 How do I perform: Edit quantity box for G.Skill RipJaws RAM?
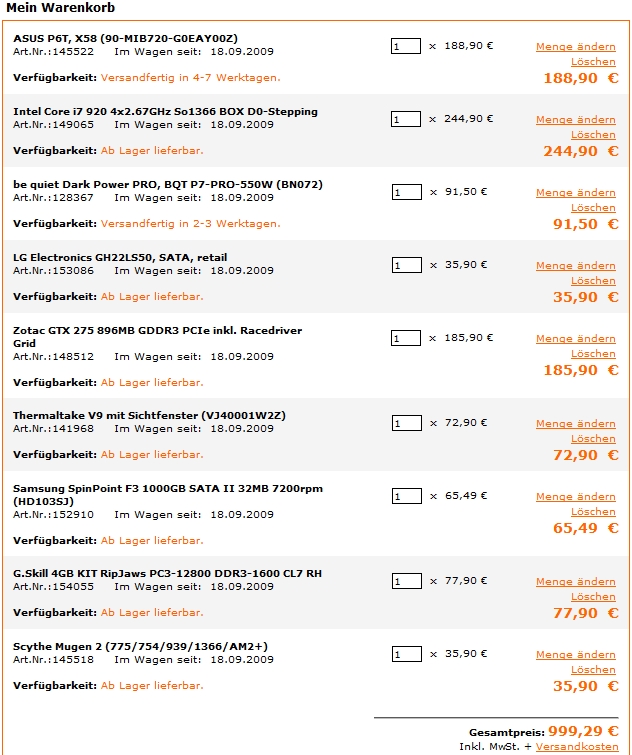tap(407, 581)
